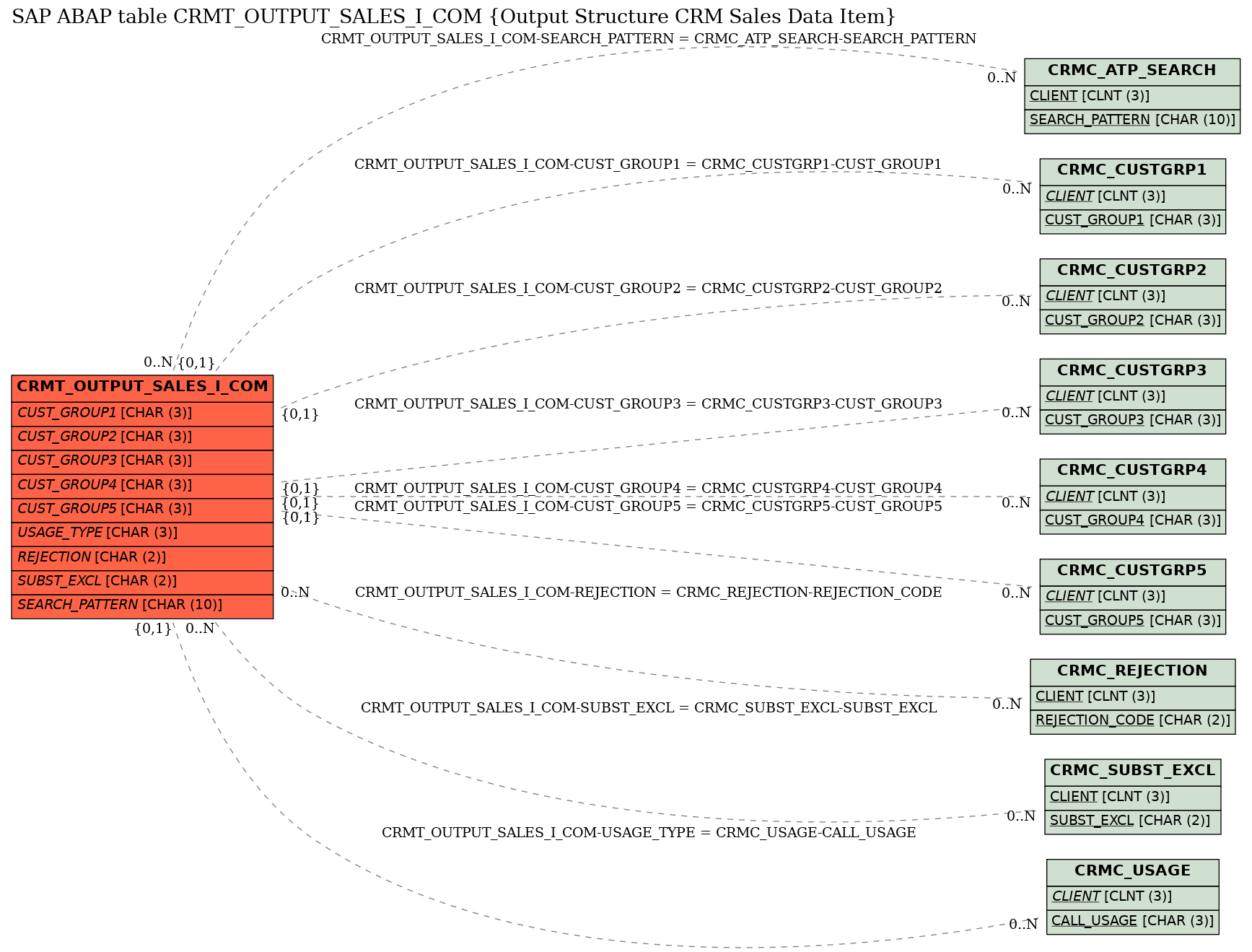Click CLIENT field in CRMC_REJECTION
The width and height of the screenshot is (1252, 952).
click(x=1132, y=697)
